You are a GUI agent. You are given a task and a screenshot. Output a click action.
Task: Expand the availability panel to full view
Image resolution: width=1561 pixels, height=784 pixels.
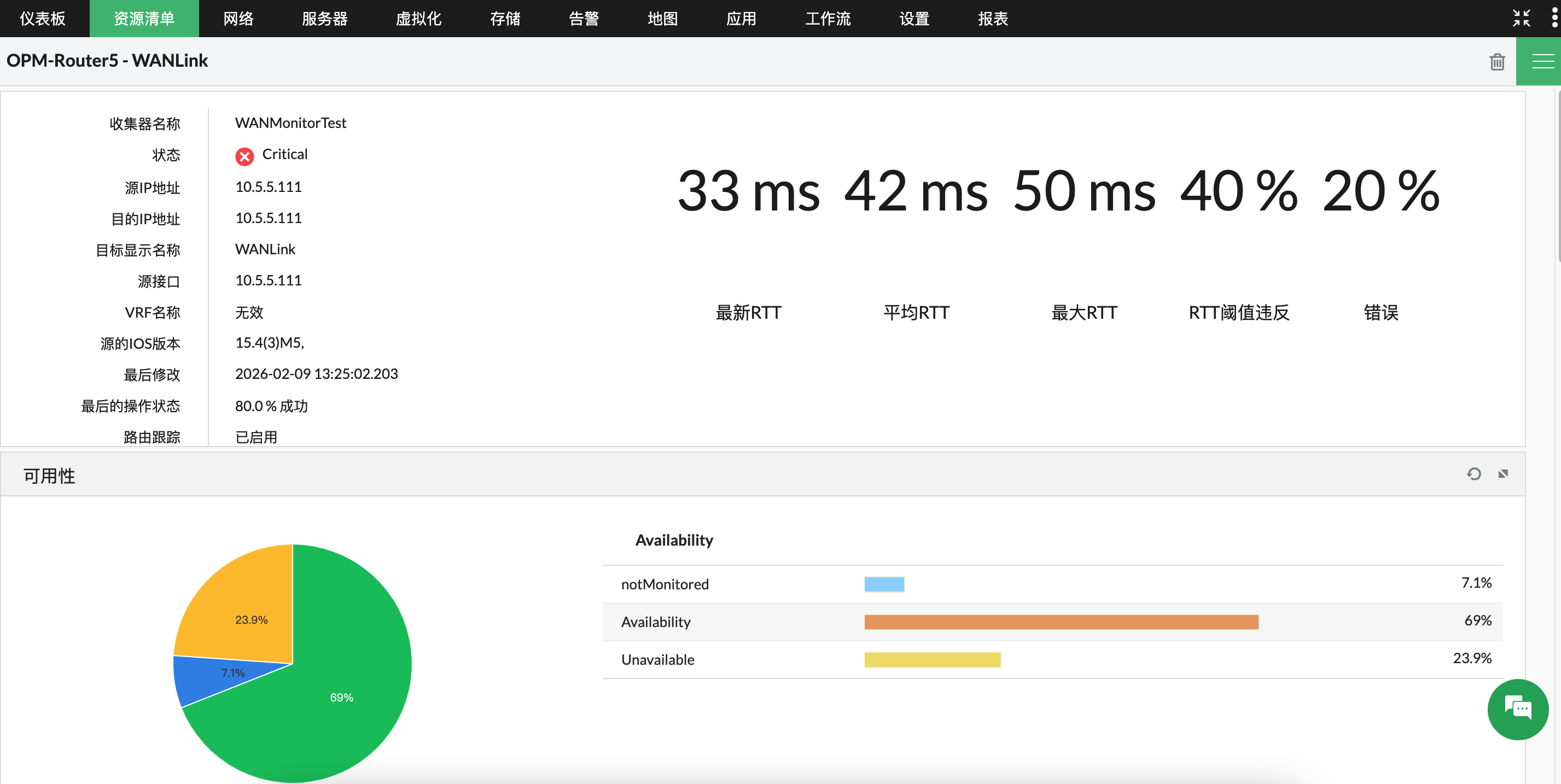pyautogui.click(x=1504, y=474)
